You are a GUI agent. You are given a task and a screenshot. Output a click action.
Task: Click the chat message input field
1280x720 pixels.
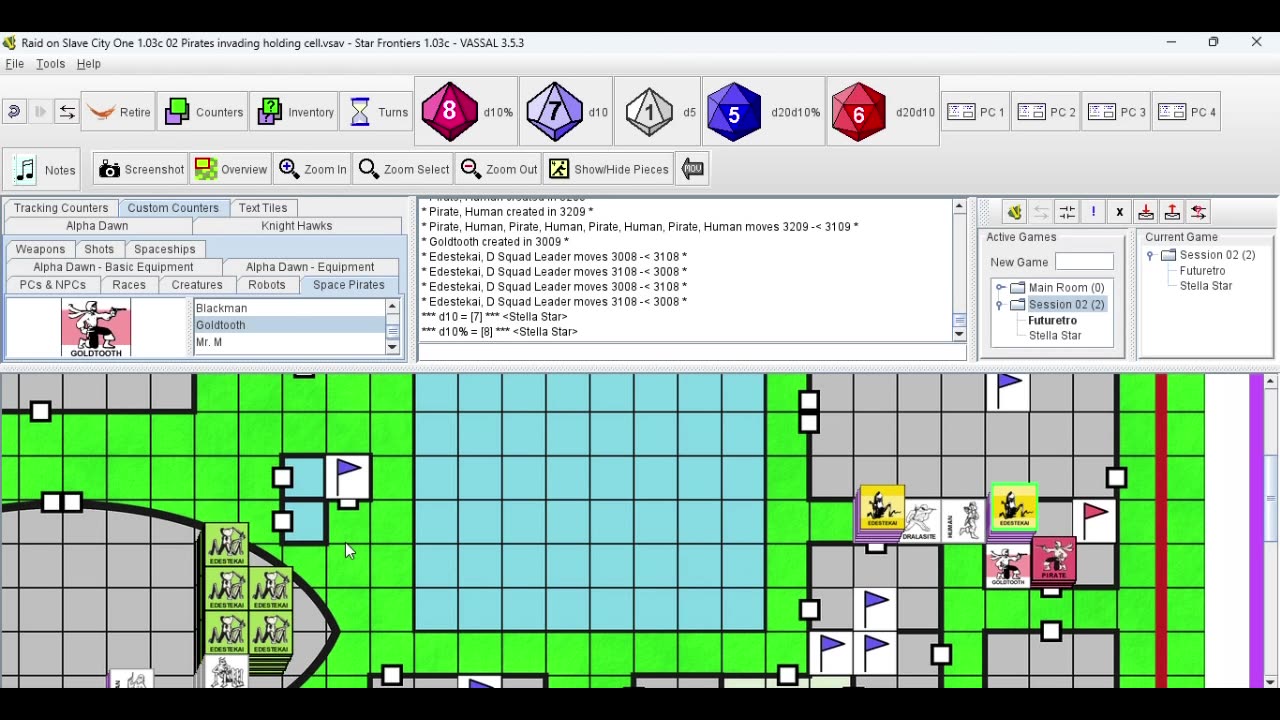(x=692, y=352)
